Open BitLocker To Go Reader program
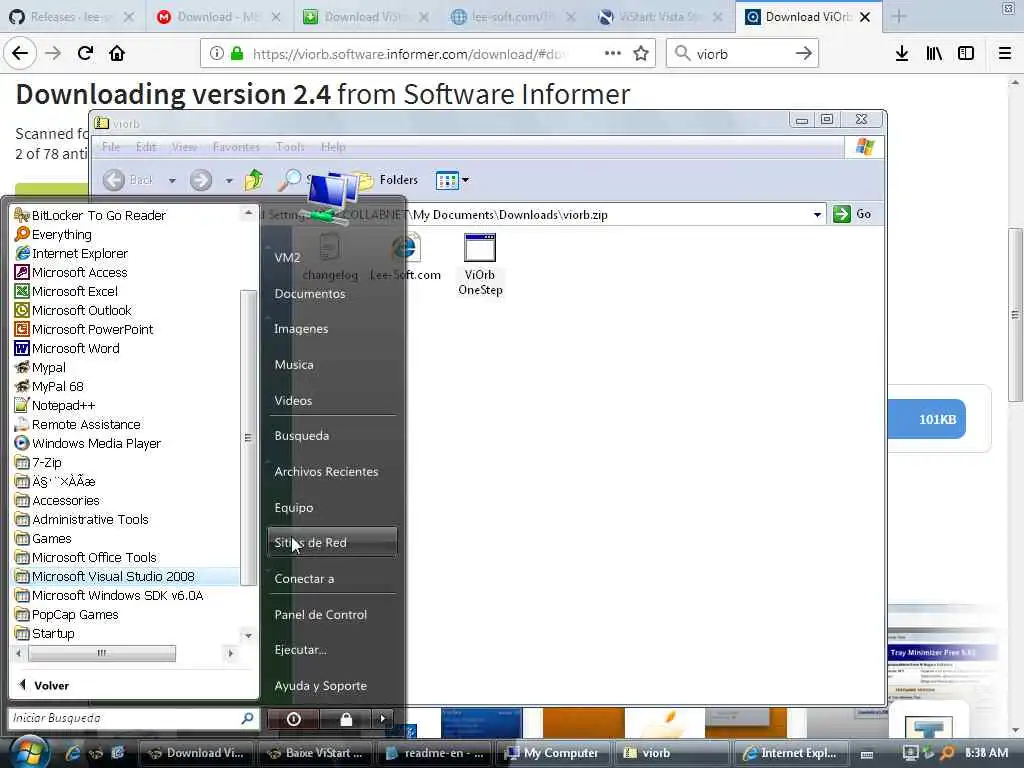Viewport: 1024px width, 768px height. point(90,216)
